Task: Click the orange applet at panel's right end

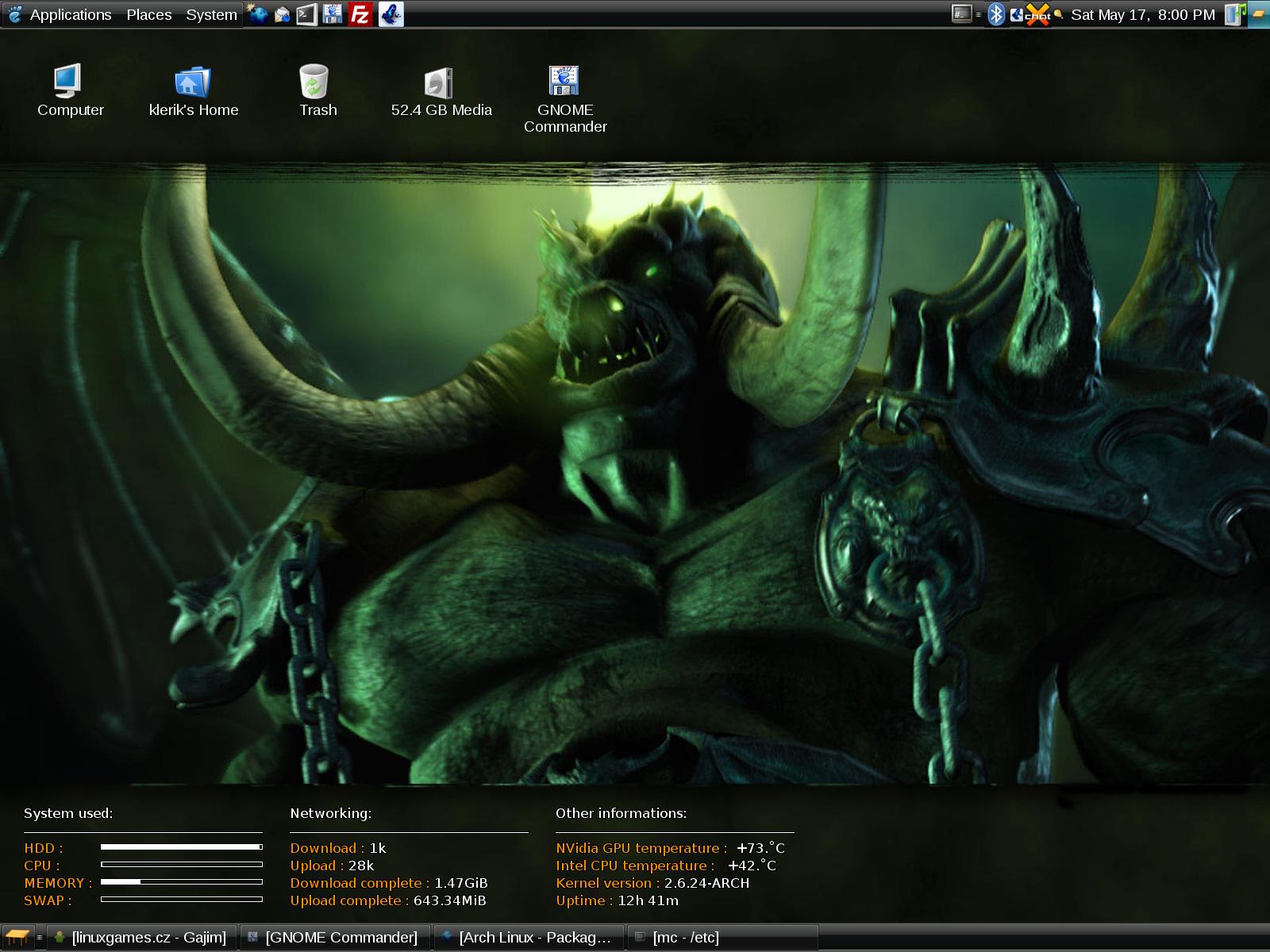Action: tap(1258, 14)
